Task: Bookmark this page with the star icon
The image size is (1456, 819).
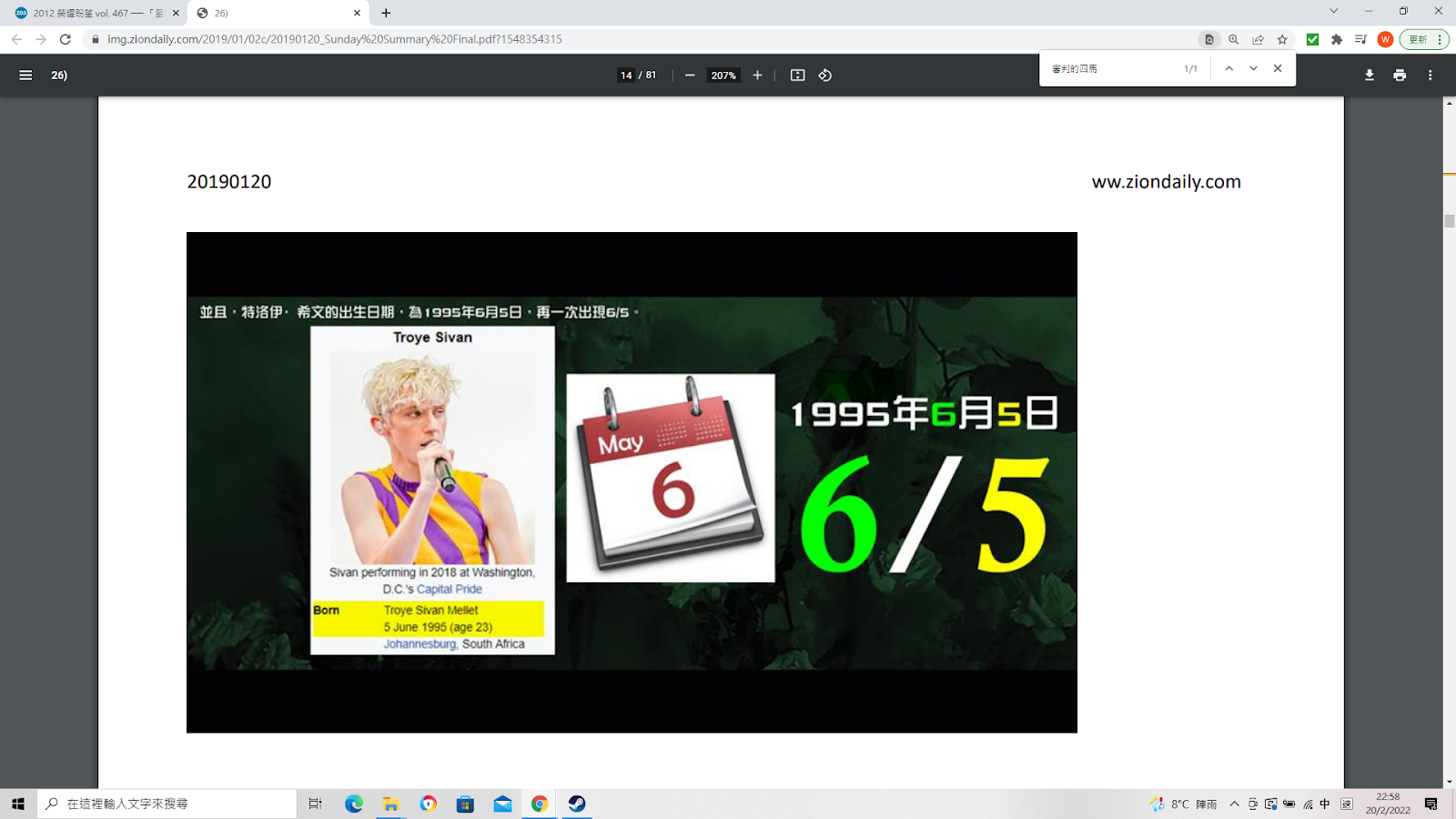Action: [x=1282, y=39]
